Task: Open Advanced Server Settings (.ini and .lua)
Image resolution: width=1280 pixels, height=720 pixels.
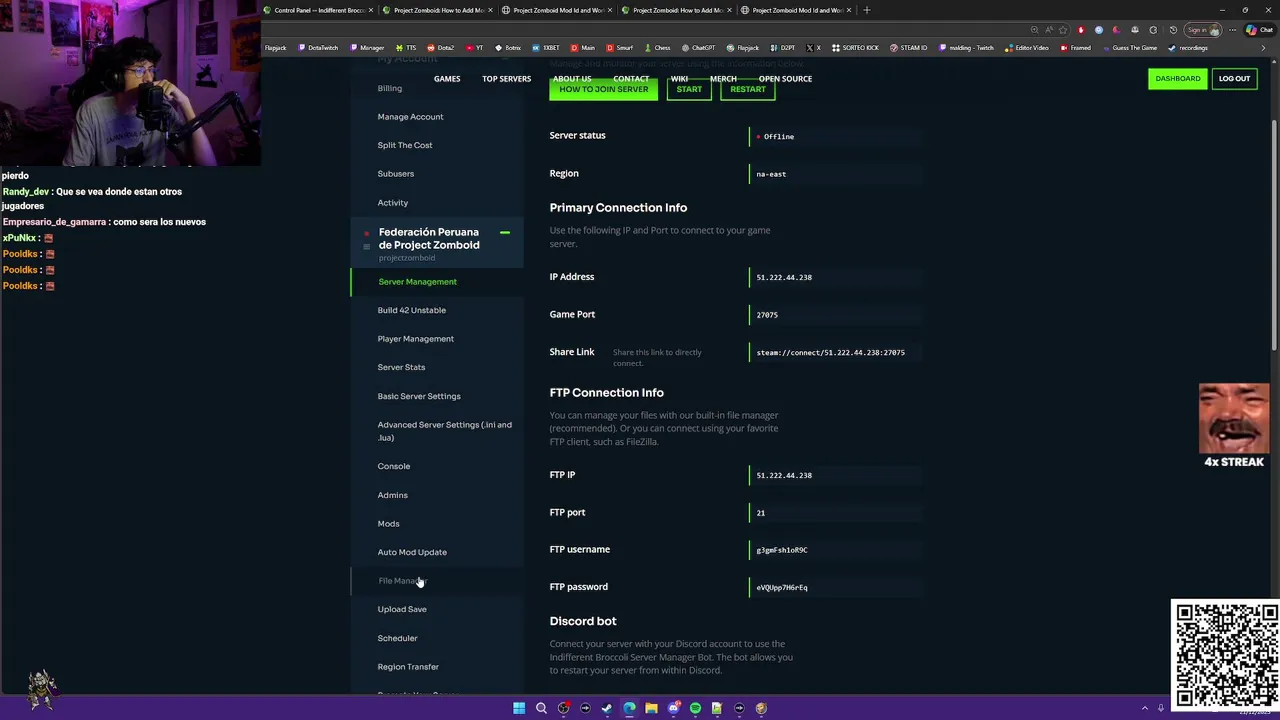Action: pyautogui.click(x=444, y=431)
